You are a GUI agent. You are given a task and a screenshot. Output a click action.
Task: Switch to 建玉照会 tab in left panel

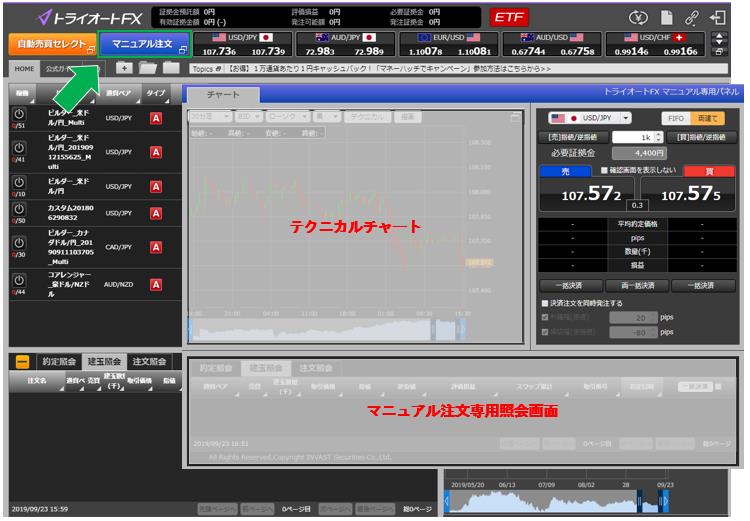(x=104, y=362)
